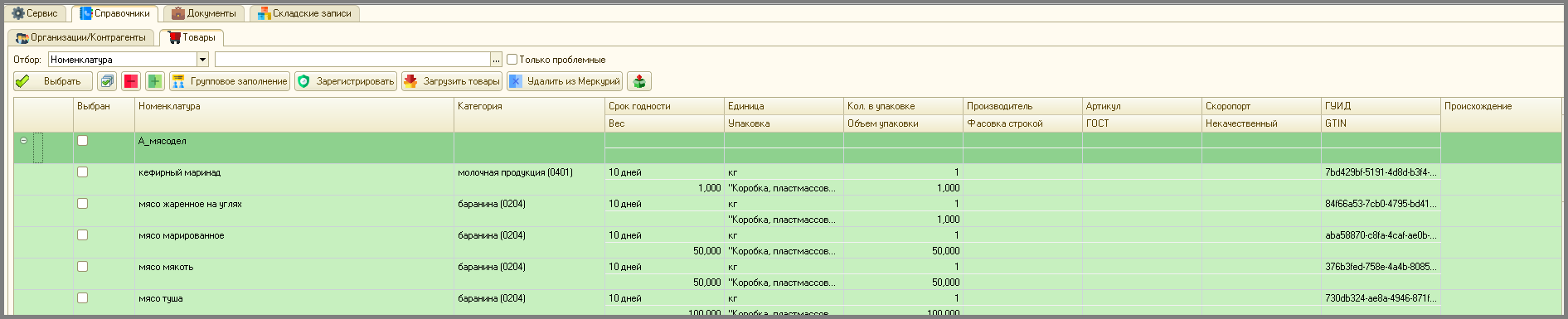Image resolution: width=1568 pixels, height=319 pixels.
Task: Click the Выбрать button
Action: (53, 81)
